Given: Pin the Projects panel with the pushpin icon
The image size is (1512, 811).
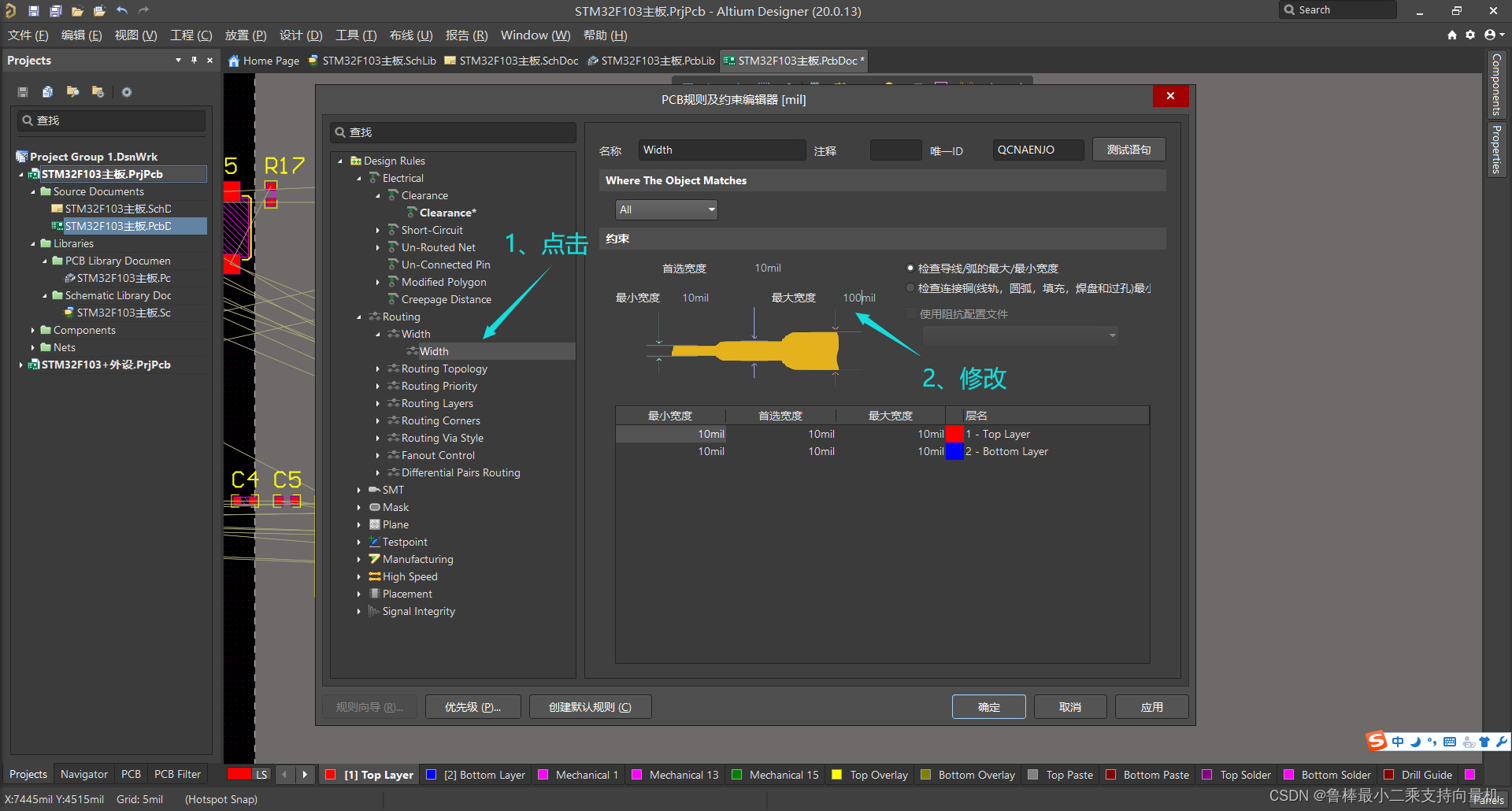Looking at the screenshot, I should (194, 60).
